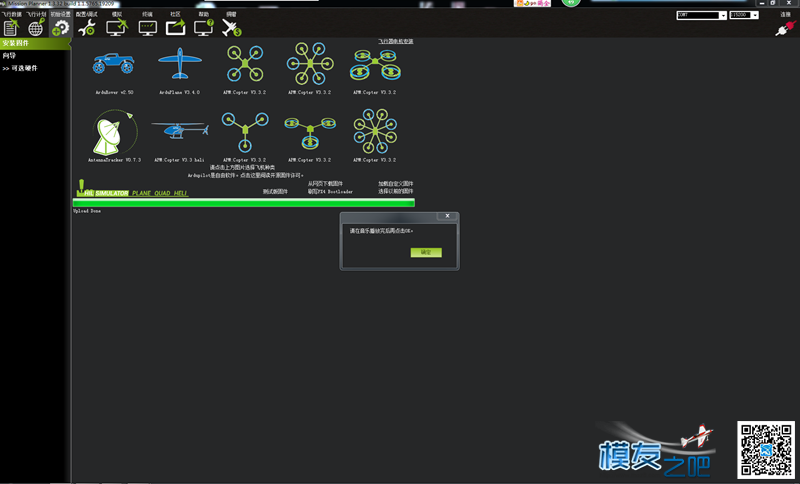Expand the Optional Hardware section
This screenshot has width=800, height=484.
click(20, 68)
